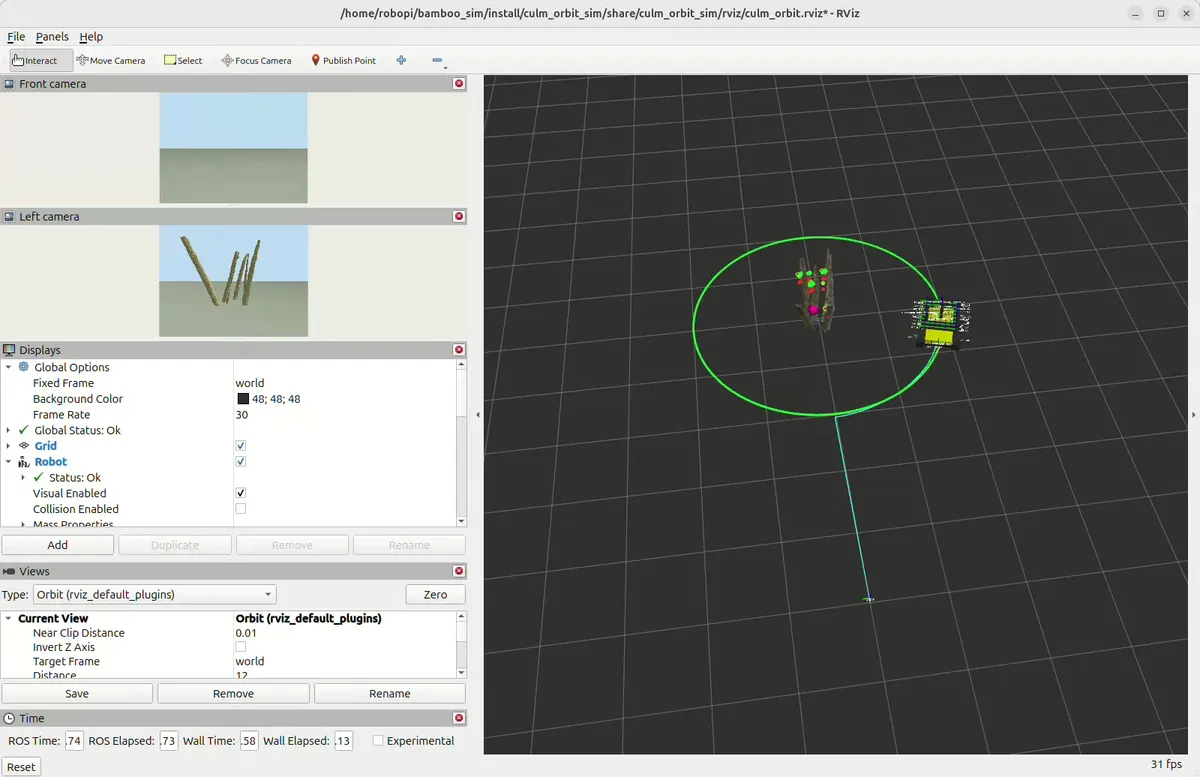Disable the Grid display checkbox

(240, 446)
